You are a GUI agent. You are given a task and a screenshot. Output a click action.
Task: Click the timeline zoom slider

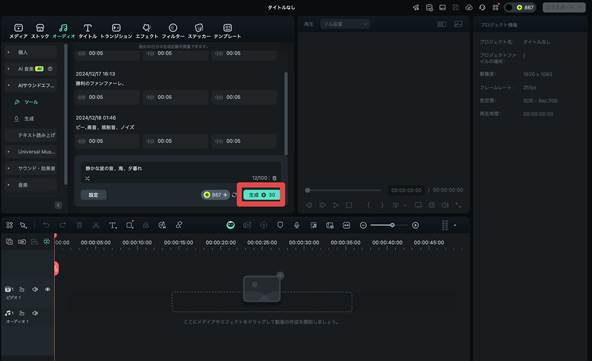pyautogui.click(x=389, y=225)
